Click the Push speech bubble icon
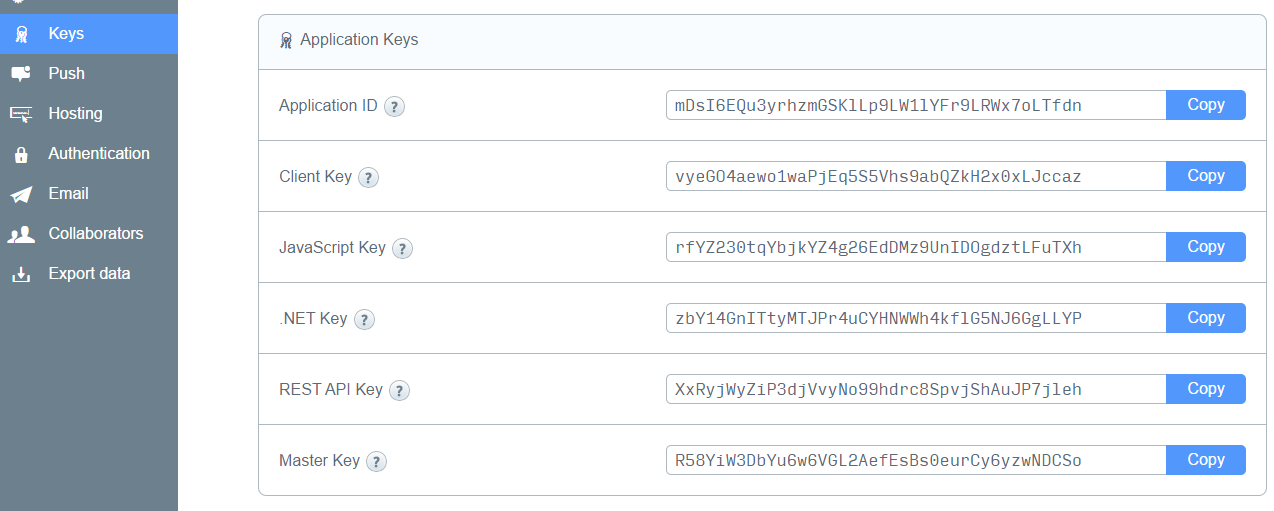Image resolution: width=1274 pixels, height=511 pixels. point(20,74)
